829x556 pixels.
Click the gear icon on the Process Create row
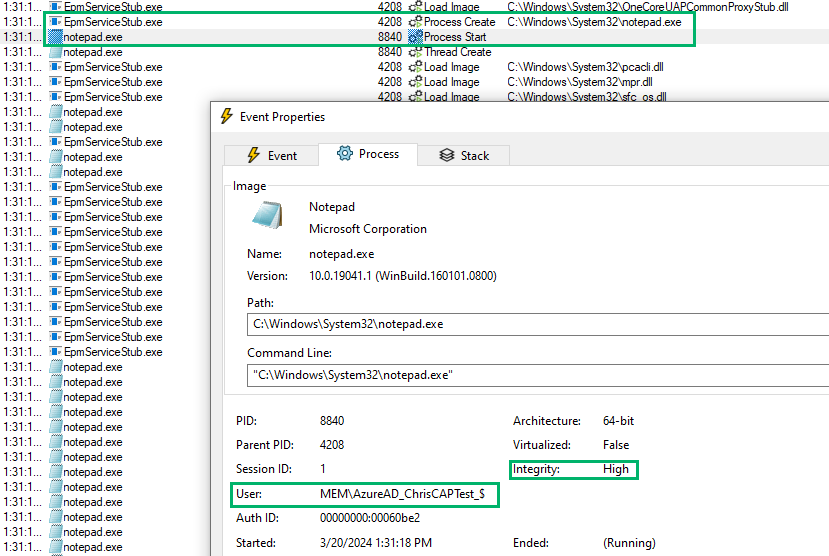(x=416, y=22)
